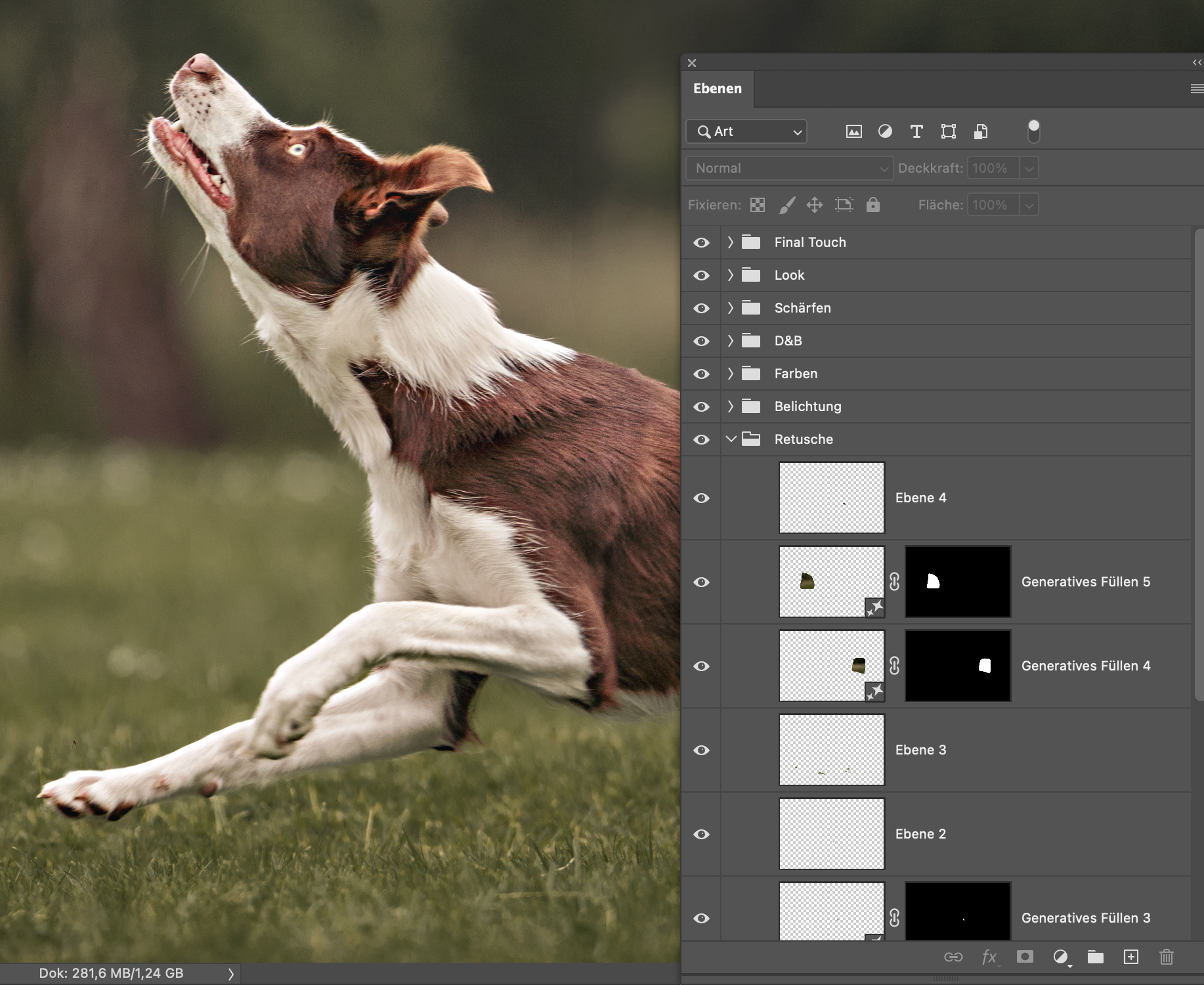Image resolution: width=1204 pixels, height=985 pixels.
Task: Expand the Look group folder
Action: pos(730,275)
